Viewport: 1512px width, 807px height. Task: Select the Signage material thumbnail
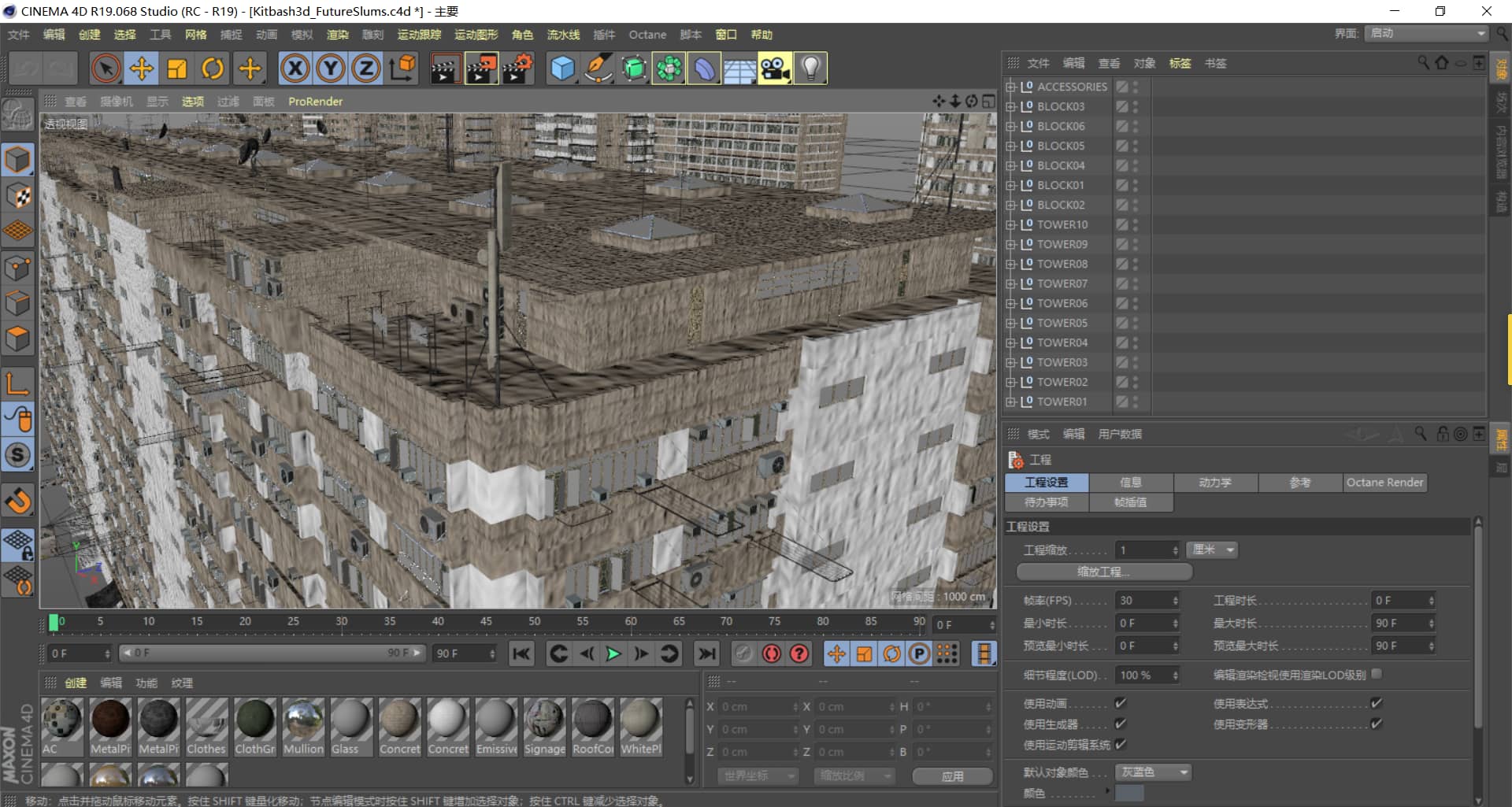tap(544, 727)
